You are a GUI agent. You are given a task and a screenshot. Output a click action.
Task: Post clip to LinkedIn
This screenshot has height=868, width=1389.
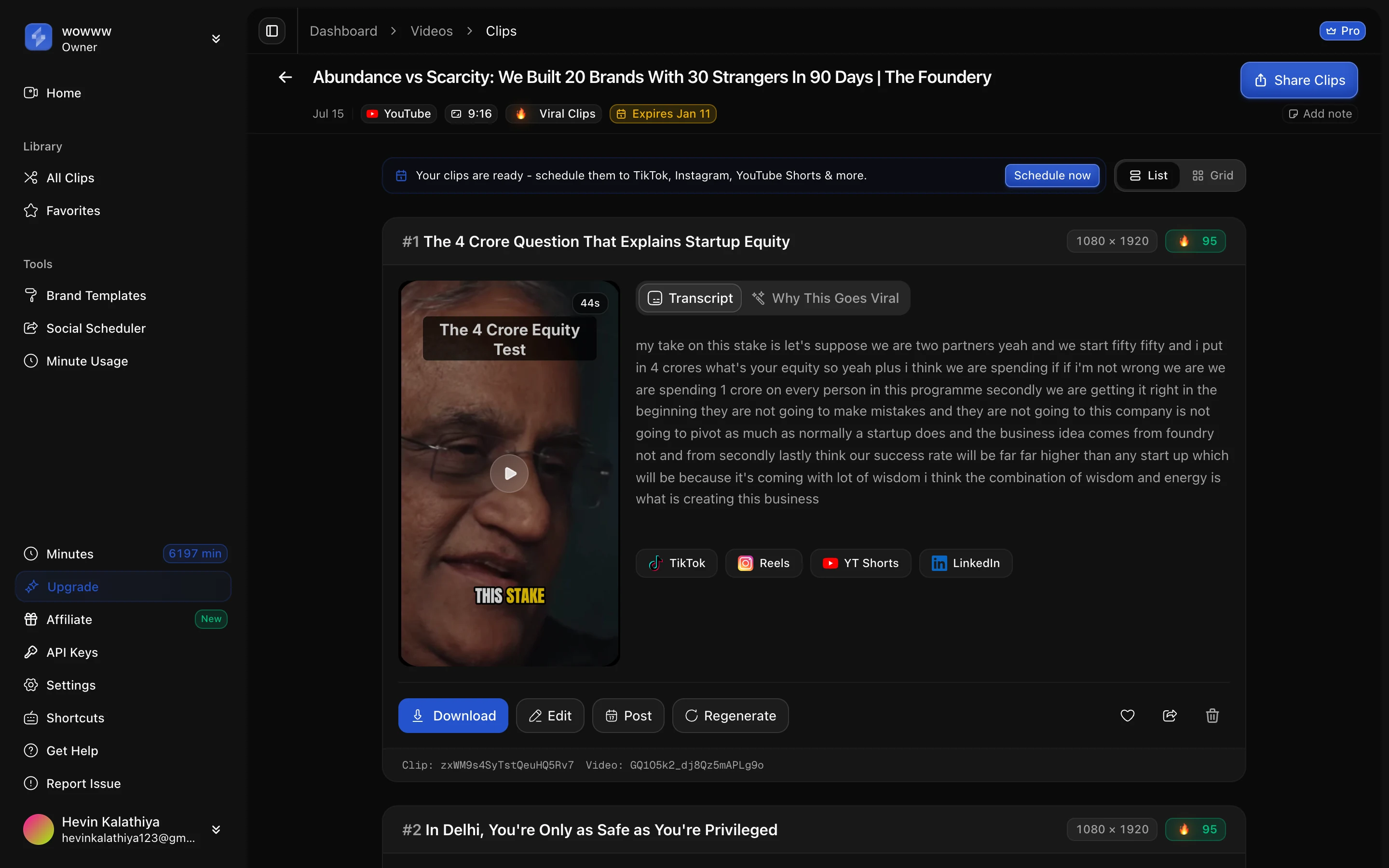(x=966, y=563)
